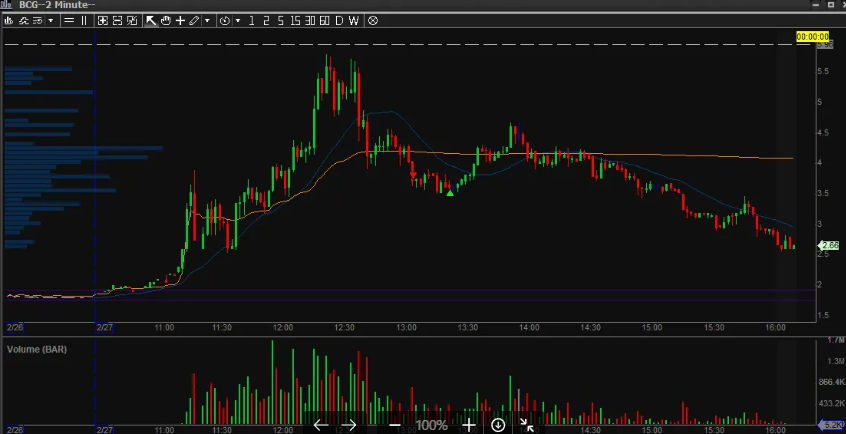Switch to 60 minute timeframe

click(x=324, y=21)
